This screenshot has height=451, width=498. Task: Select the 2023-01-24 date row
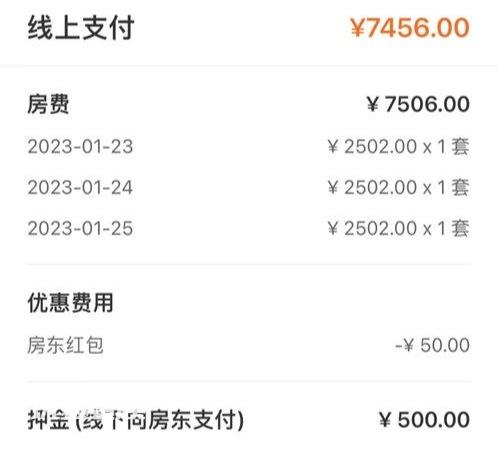coord(249,187)
